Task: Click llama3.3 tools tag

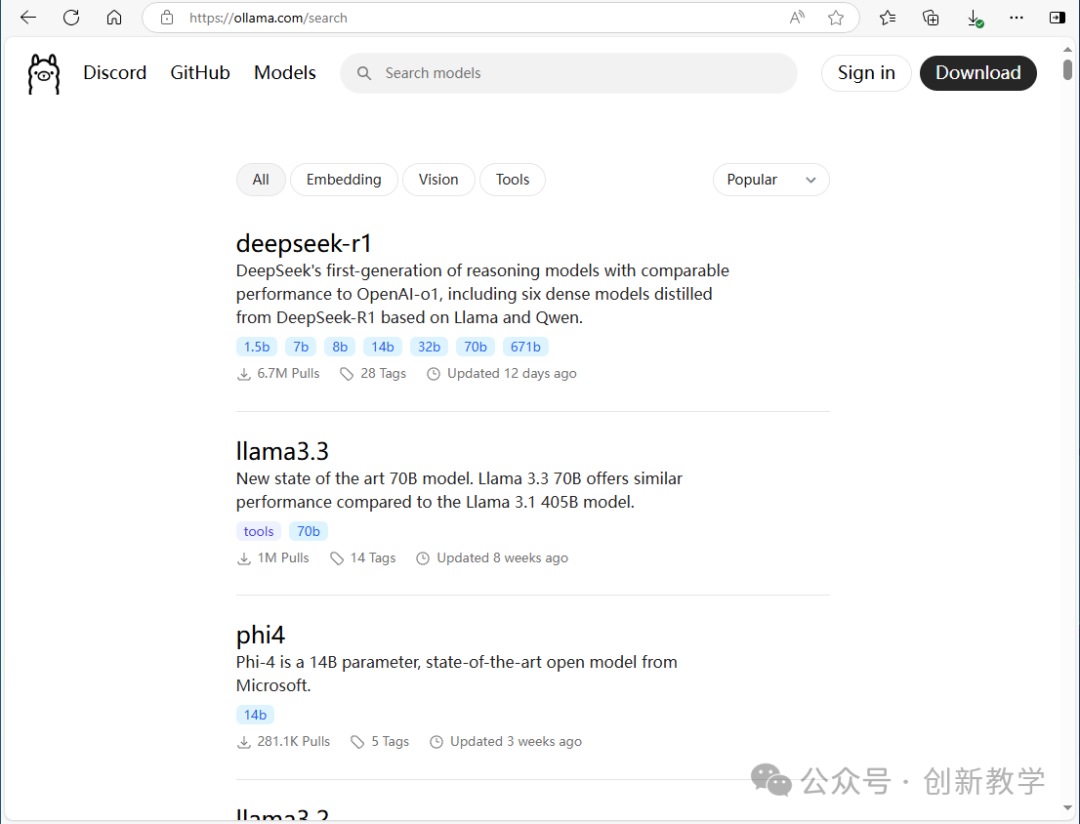Action: pyautogui.click(x=259, y=532)
